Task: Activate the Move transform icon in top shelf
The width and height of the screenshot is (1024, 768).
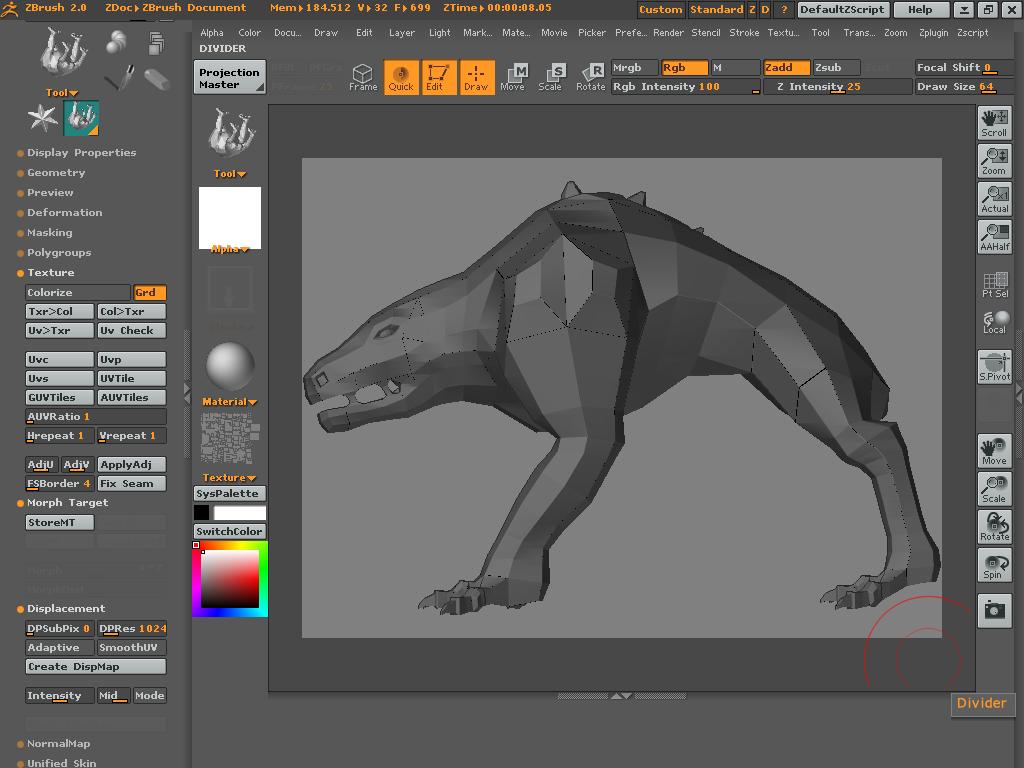Action: tap(512, 77)
